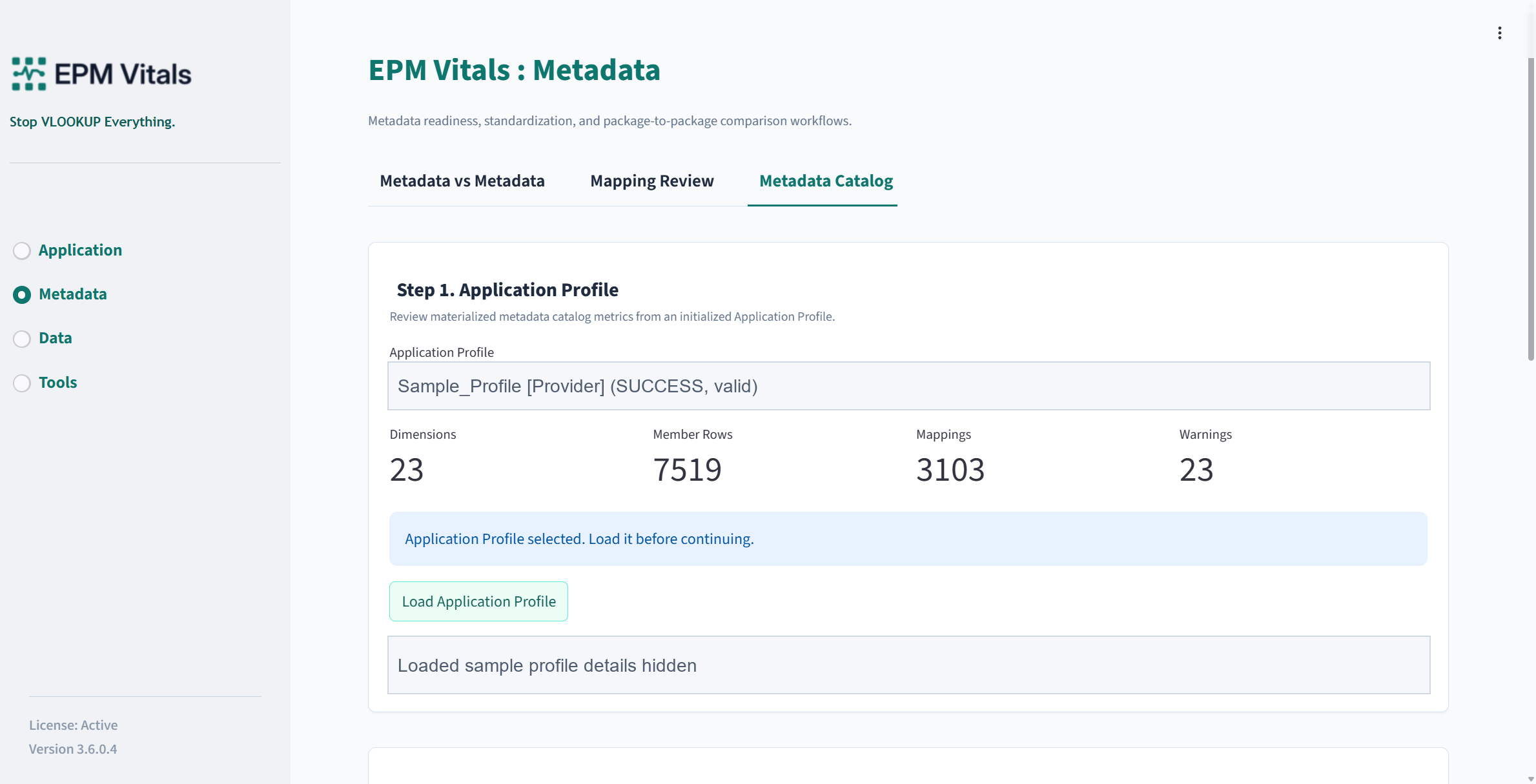Open the Application Profile dropdown
Screen dimensions: 1536x784
pyautogui.click(x=908, y=386)
